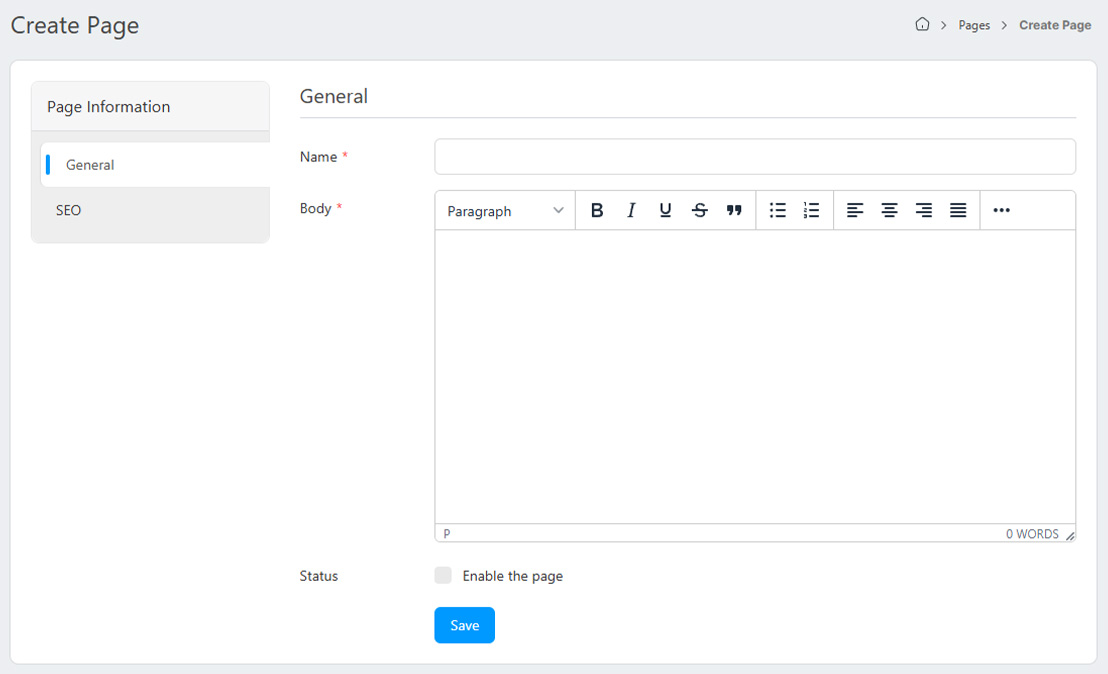
Task: Switch to the SEO tab
Action: pos(69,211)
